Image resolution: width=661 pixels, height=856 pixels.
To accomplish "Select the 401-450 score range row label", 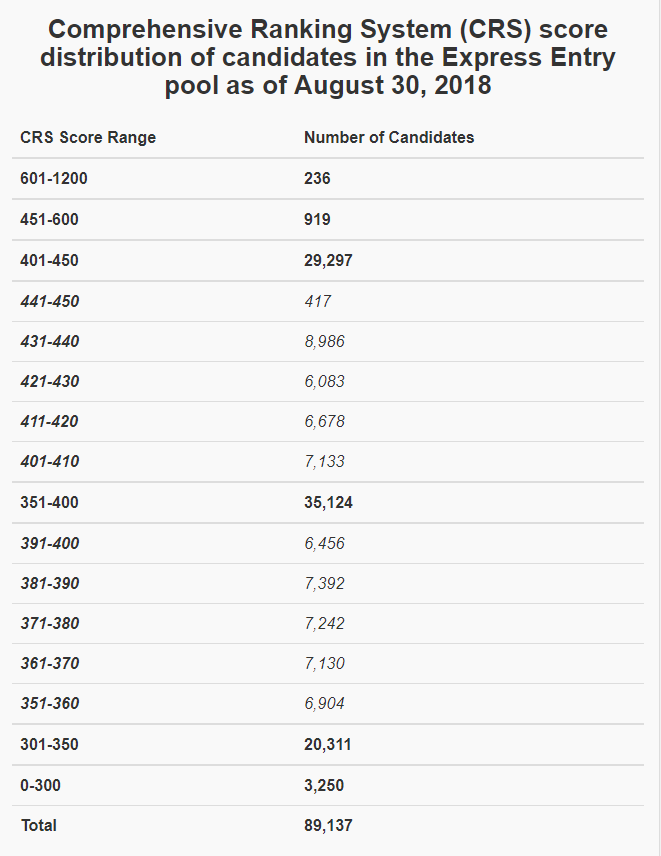I will [49, 261].
